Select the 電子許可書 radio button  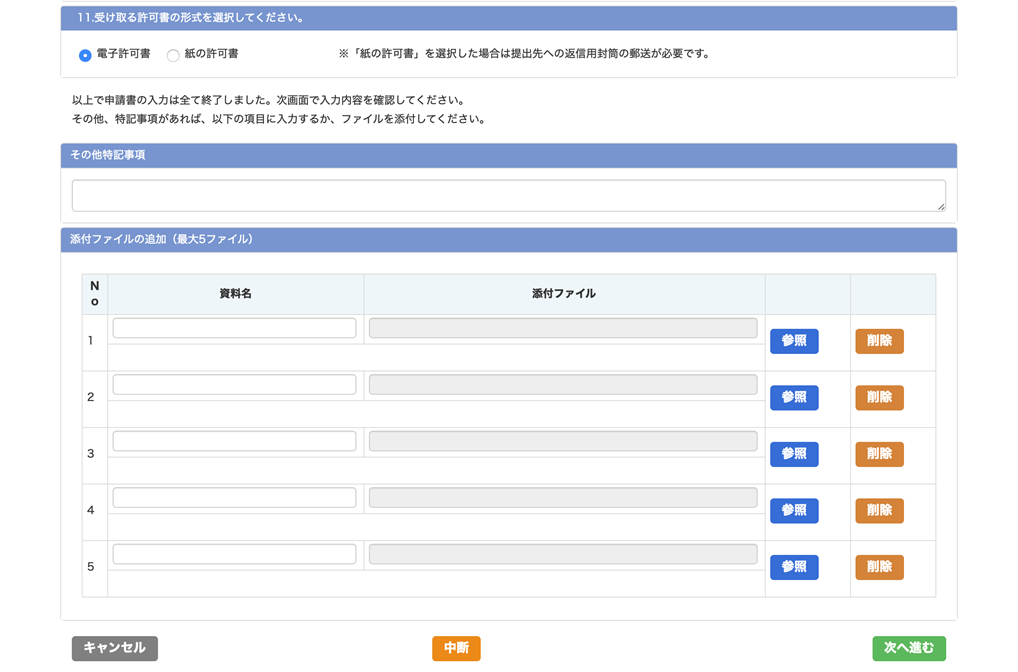tap(85, 55)
